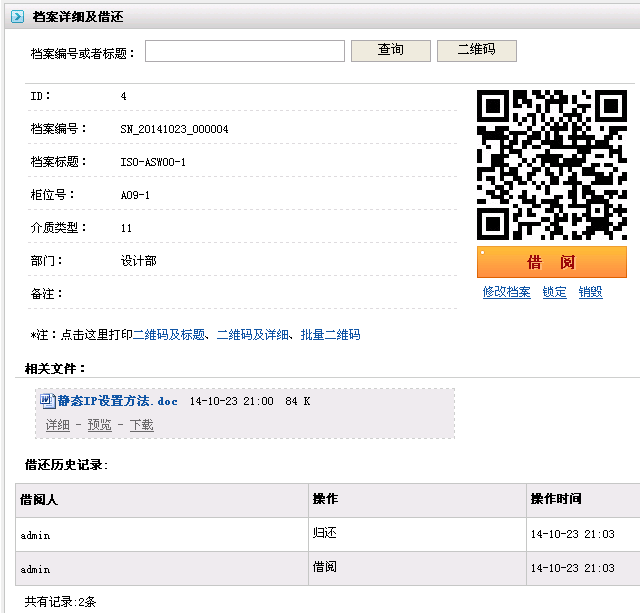Click the 查询 button
The width and height of the screenshot is (640, 613).
pos(391,51)
